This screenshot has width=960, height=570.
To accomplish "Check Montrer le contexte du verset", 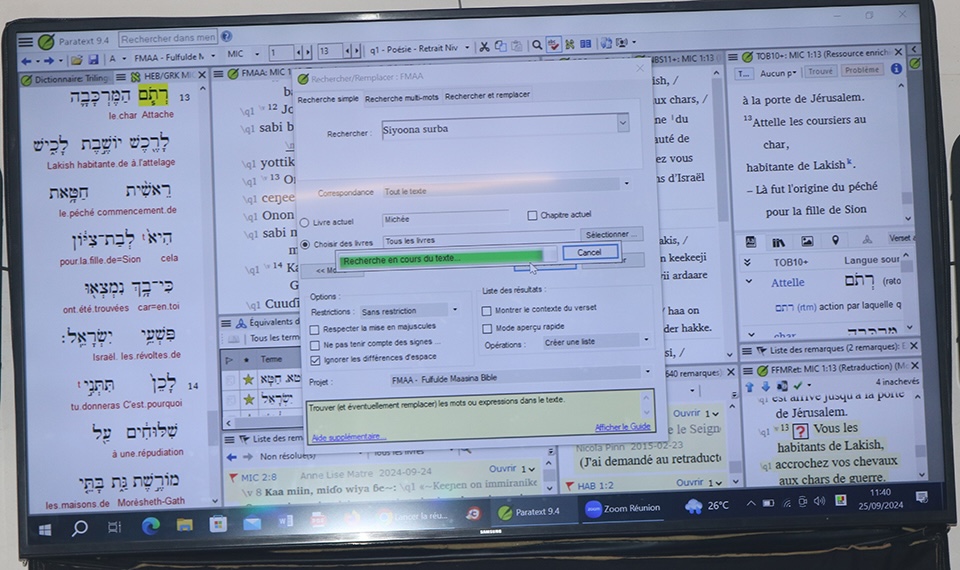I will (487, 311).
